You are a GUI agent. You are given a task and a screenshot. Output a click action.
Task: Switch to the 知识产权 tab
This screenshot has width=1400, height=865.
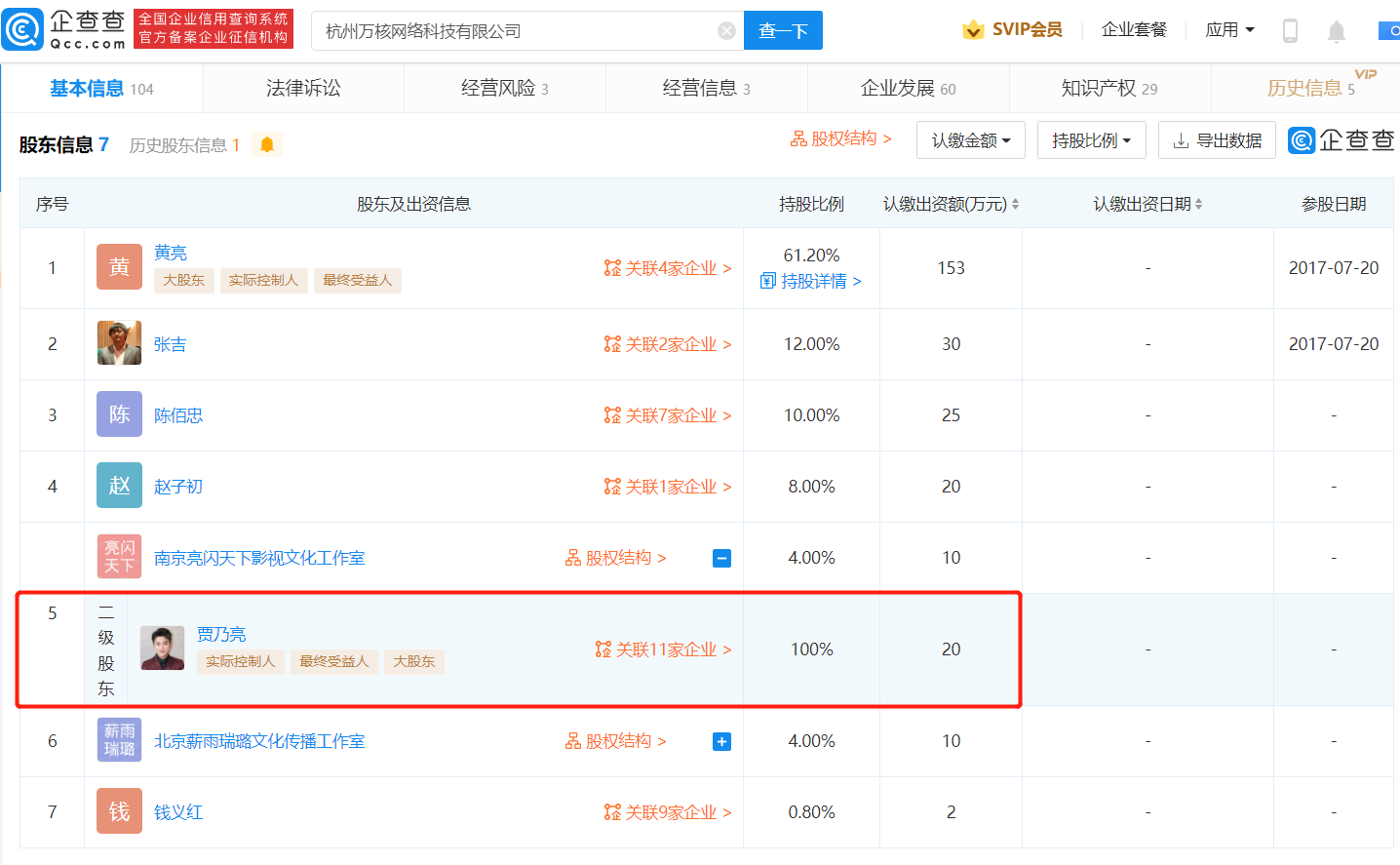1108,89
